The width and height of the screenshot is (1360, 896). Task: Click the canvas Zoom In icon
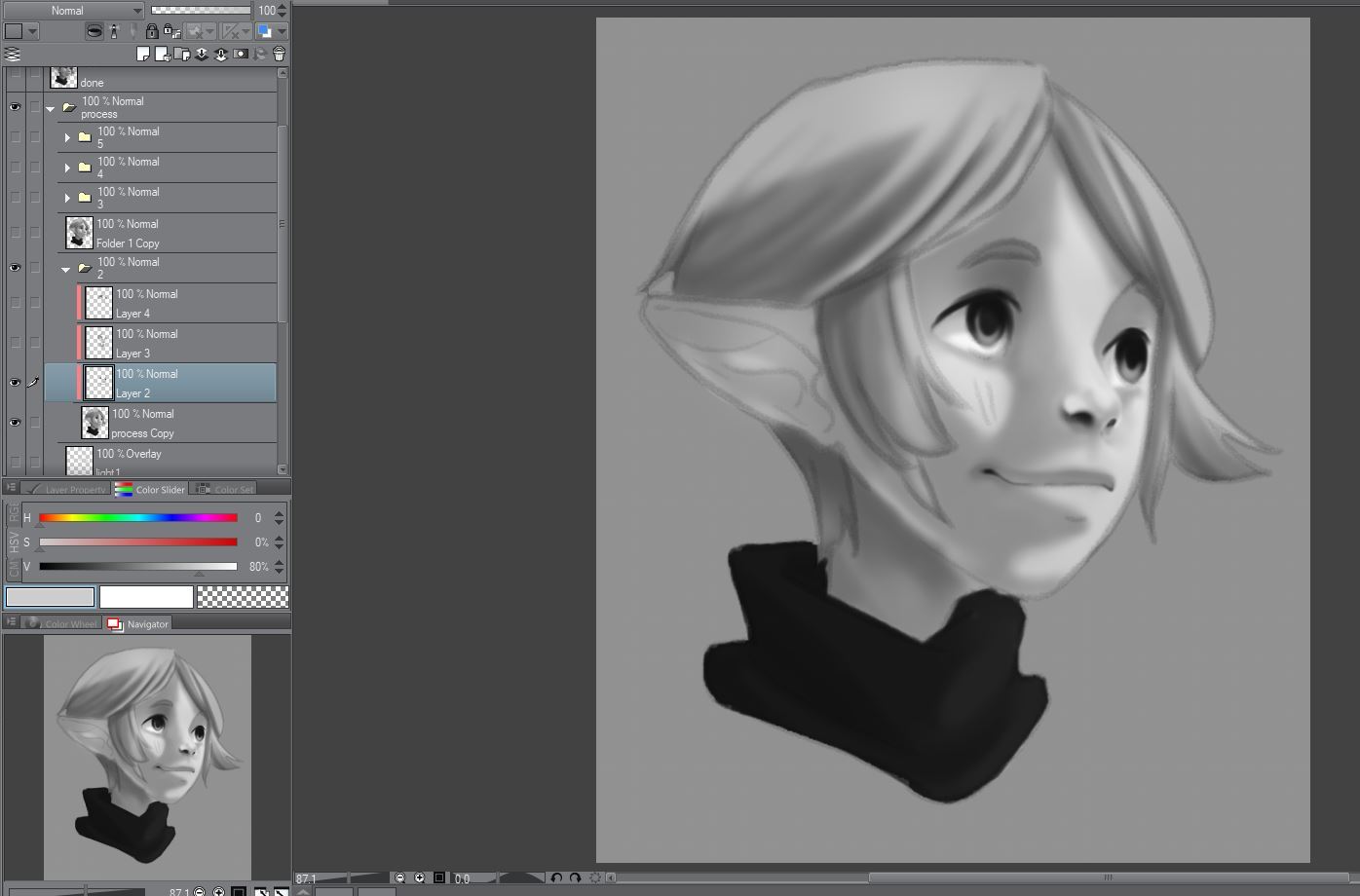[x=420, y=877]
